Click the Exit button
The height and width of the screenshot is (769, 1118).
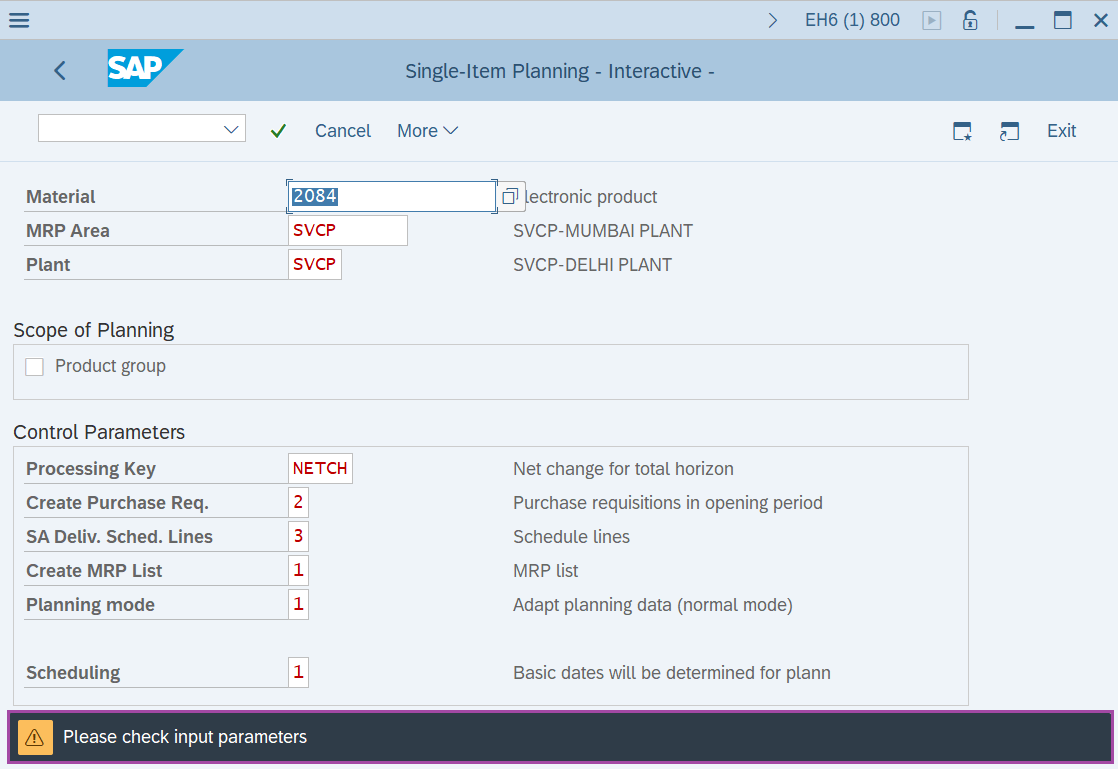pos(1061,131)
